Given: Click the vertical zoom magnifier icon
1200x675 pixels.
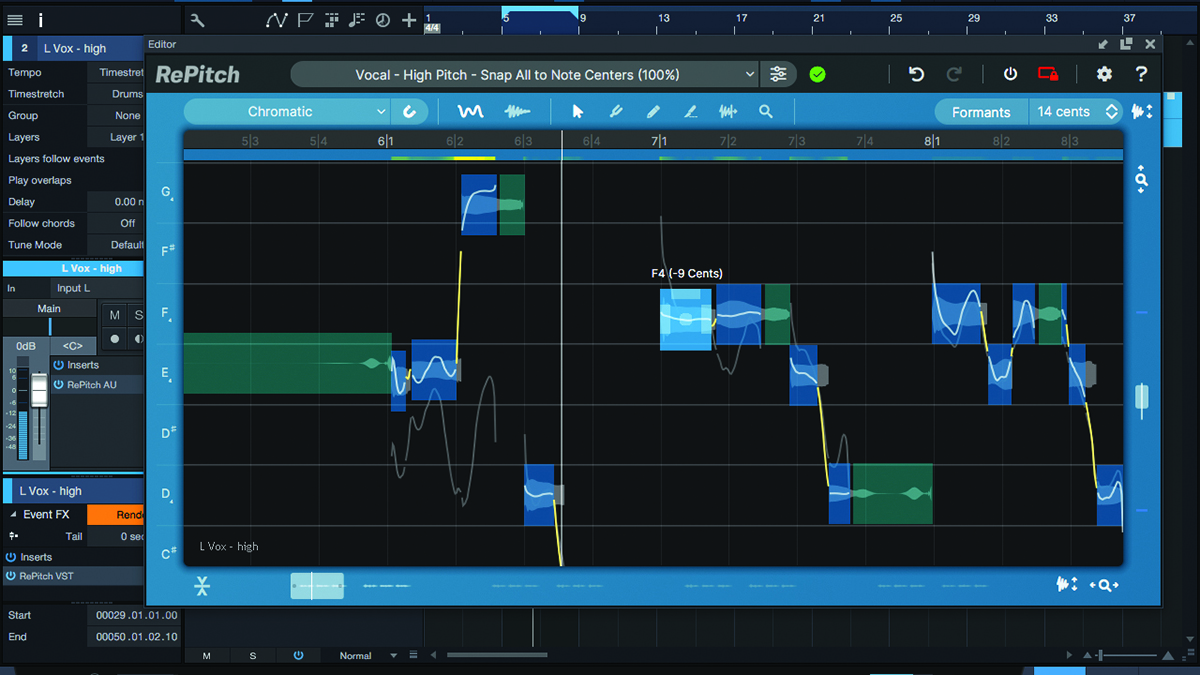Looking at the screenshot, I should tap(1141, 180).
